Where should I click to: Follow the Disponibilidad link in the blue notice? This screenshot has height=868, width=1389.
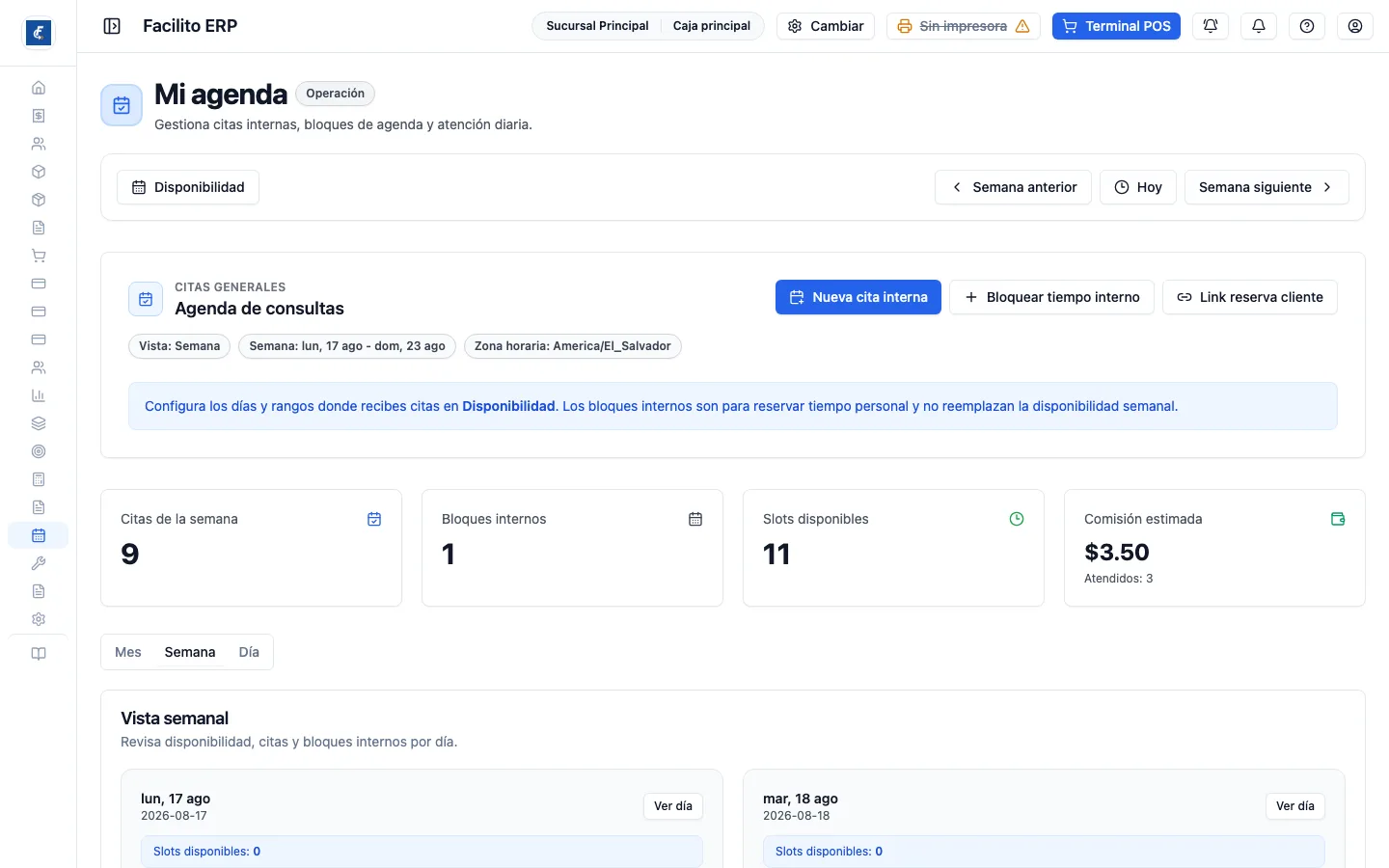pyautogui.click(x=508, y=406)
